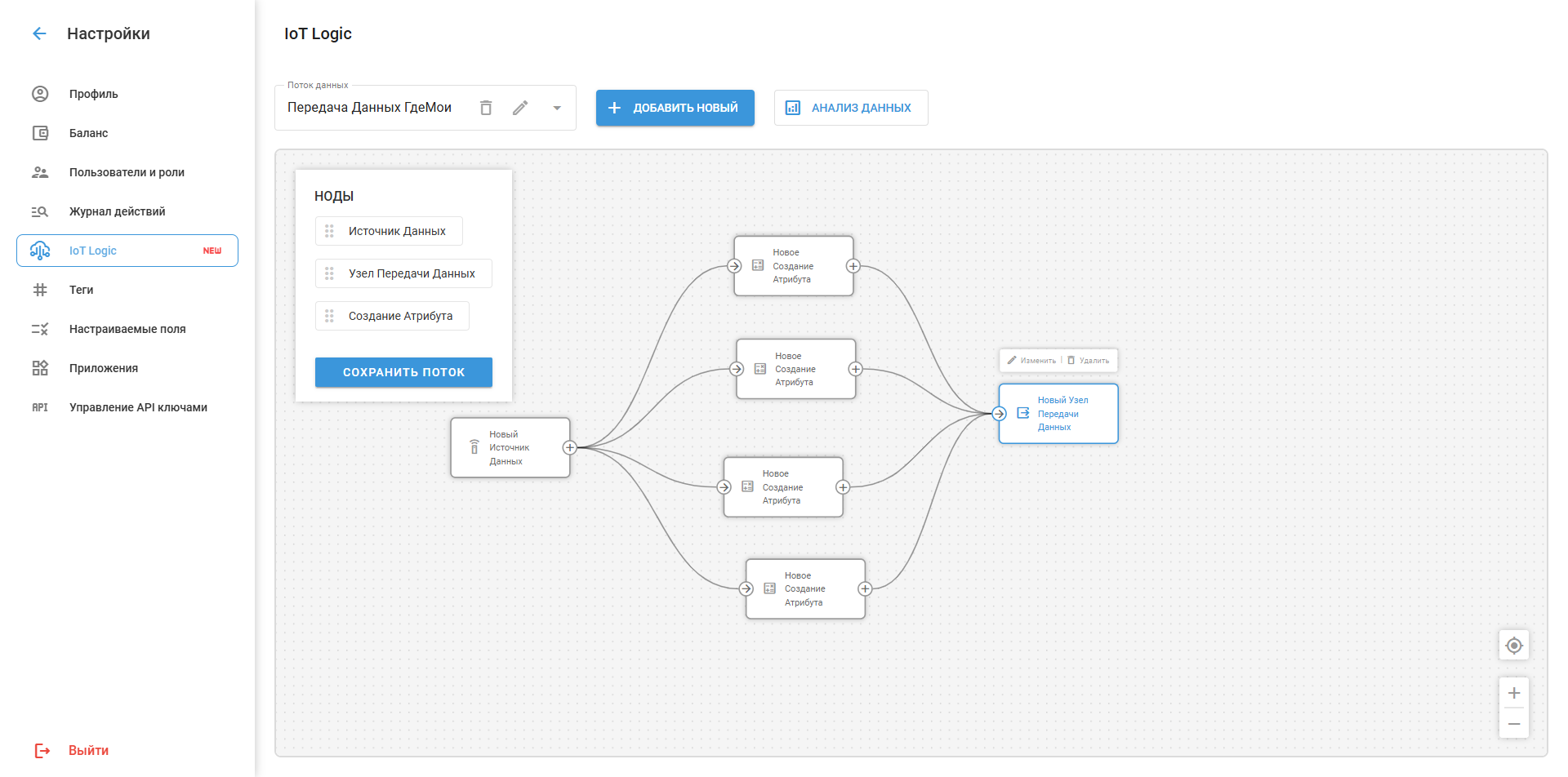Click Изменить above the selected node
Image resolution: width=1568 pixels, height=777 pixels.
1031,361
